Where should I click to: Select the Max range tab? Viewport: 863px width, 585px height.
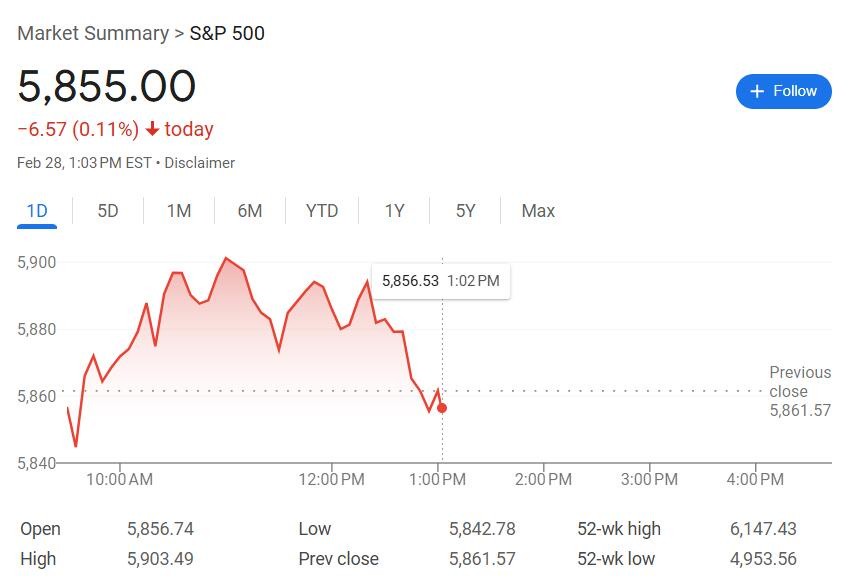[538, 211]
